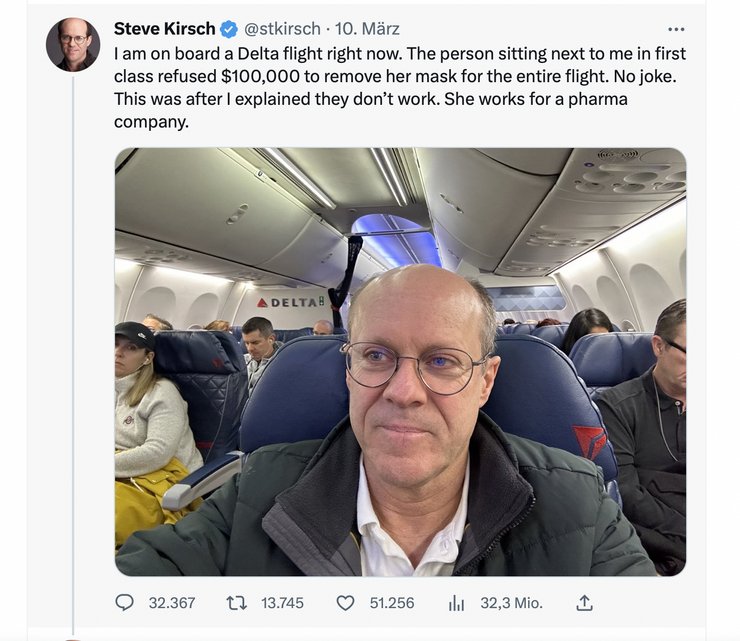Click the 32,3 Mio. views count
This screenshot has width=740, height=641.
click(x=512, y=603)
